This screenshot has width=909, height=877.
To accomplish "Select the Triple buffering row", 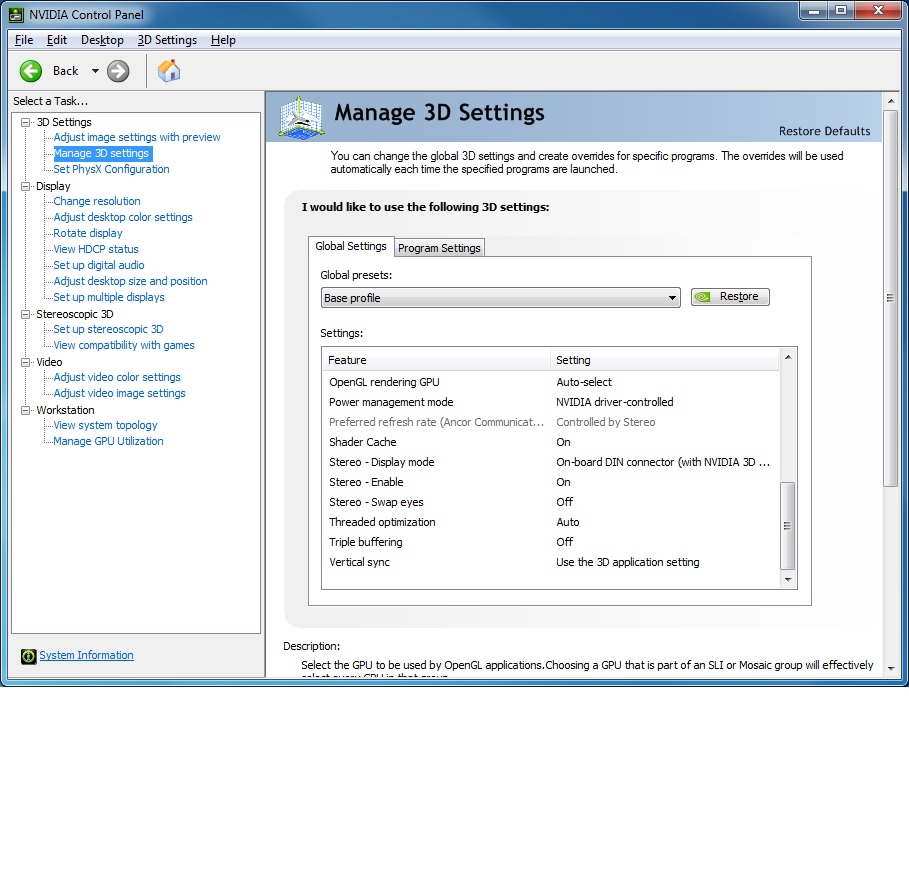I will (551, 543).
